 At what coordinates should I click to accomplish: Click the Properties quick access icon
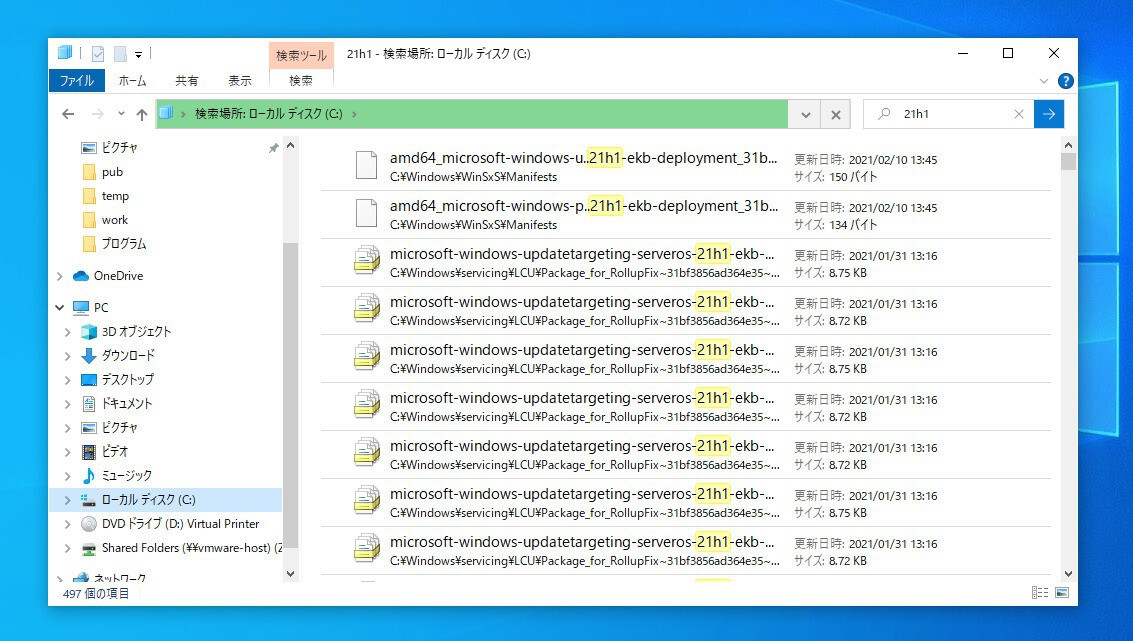(x=98, y=53)
